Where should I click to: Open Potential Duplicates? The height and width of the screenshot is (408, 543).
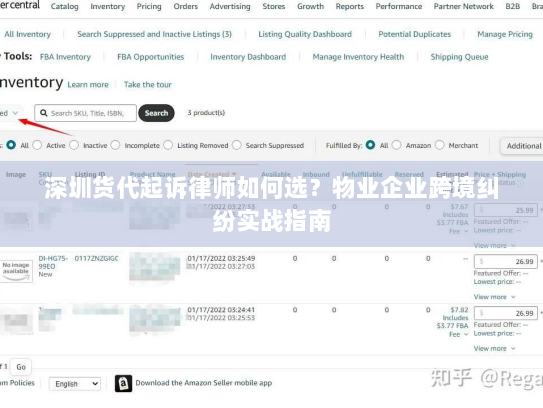[415, 34]
